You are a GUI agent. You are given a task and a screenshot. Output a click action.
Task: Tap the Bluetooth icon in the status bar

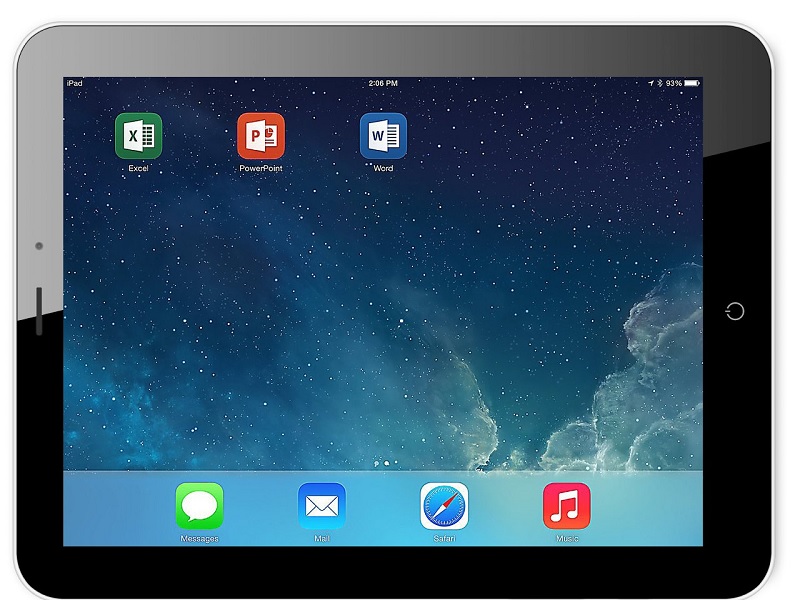(x=659, y=82)
